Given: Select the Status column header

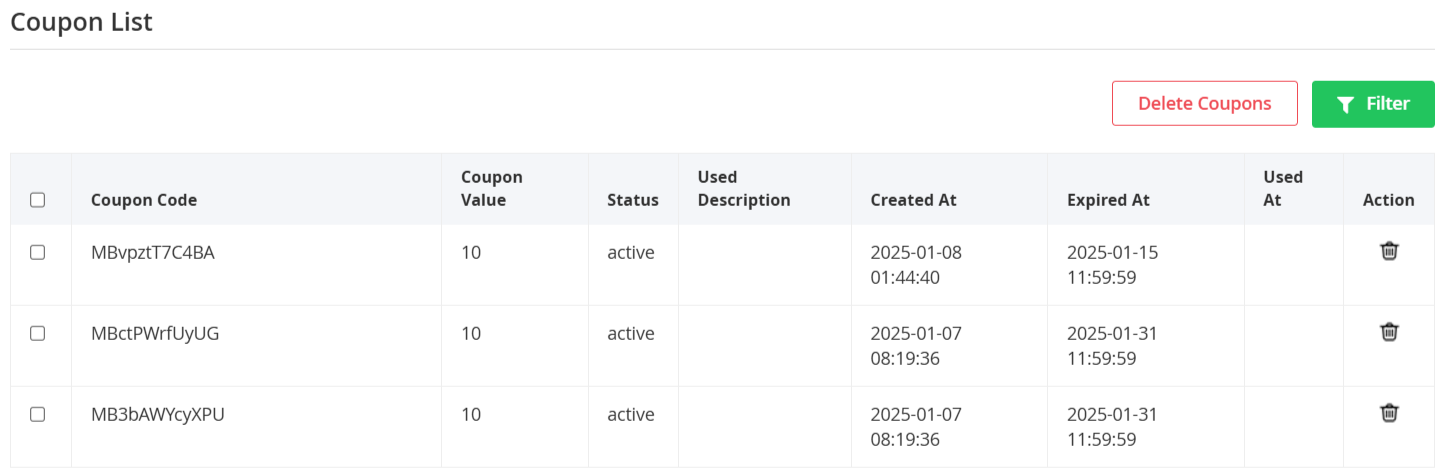Looking at the screenshot, I should point(633,200).
